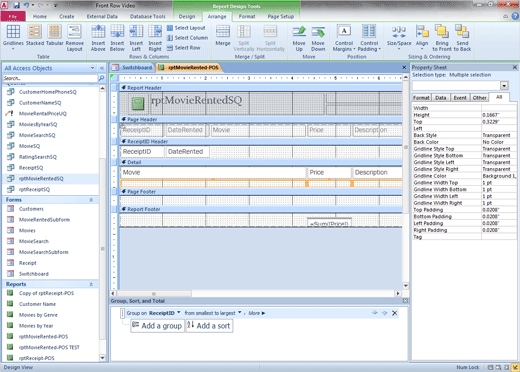This screenshot has width=520, height=372.
Task: Insert row Above
Action: tap(98, 38)
